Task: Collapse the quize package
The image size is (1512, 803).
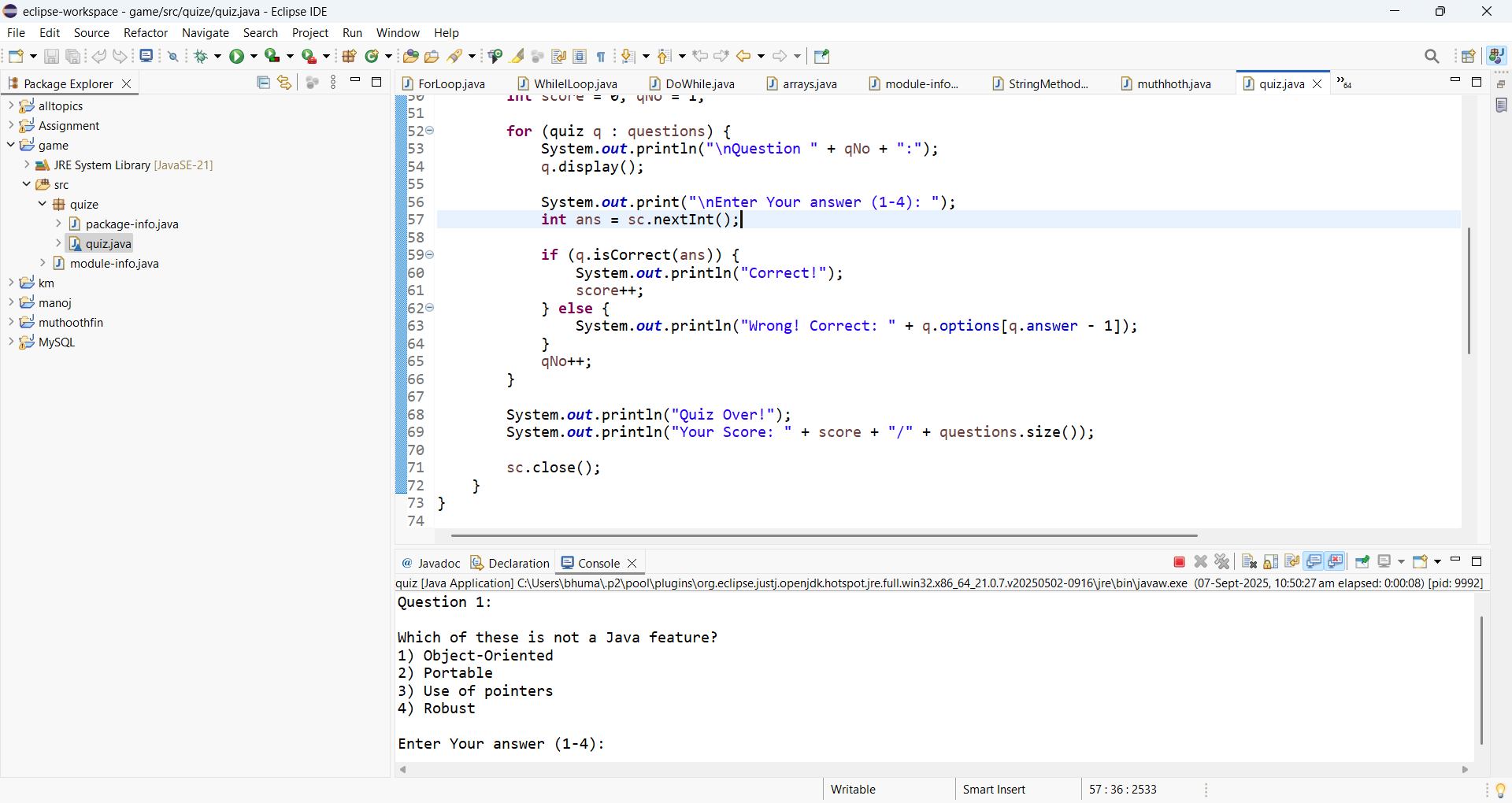Action: pos(42,204)
